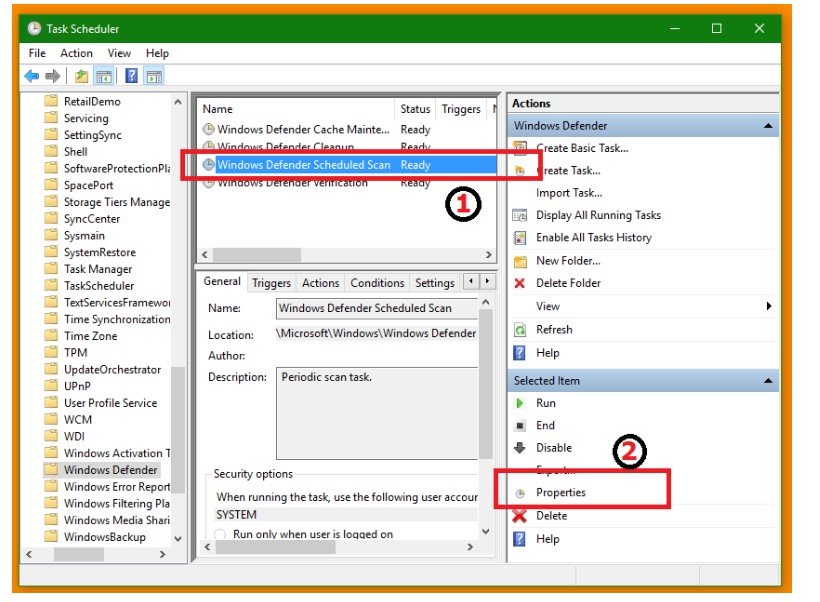820x602 pixels.
Task: Collapse the Windows Defender actions section
Action: pos(768,126)
